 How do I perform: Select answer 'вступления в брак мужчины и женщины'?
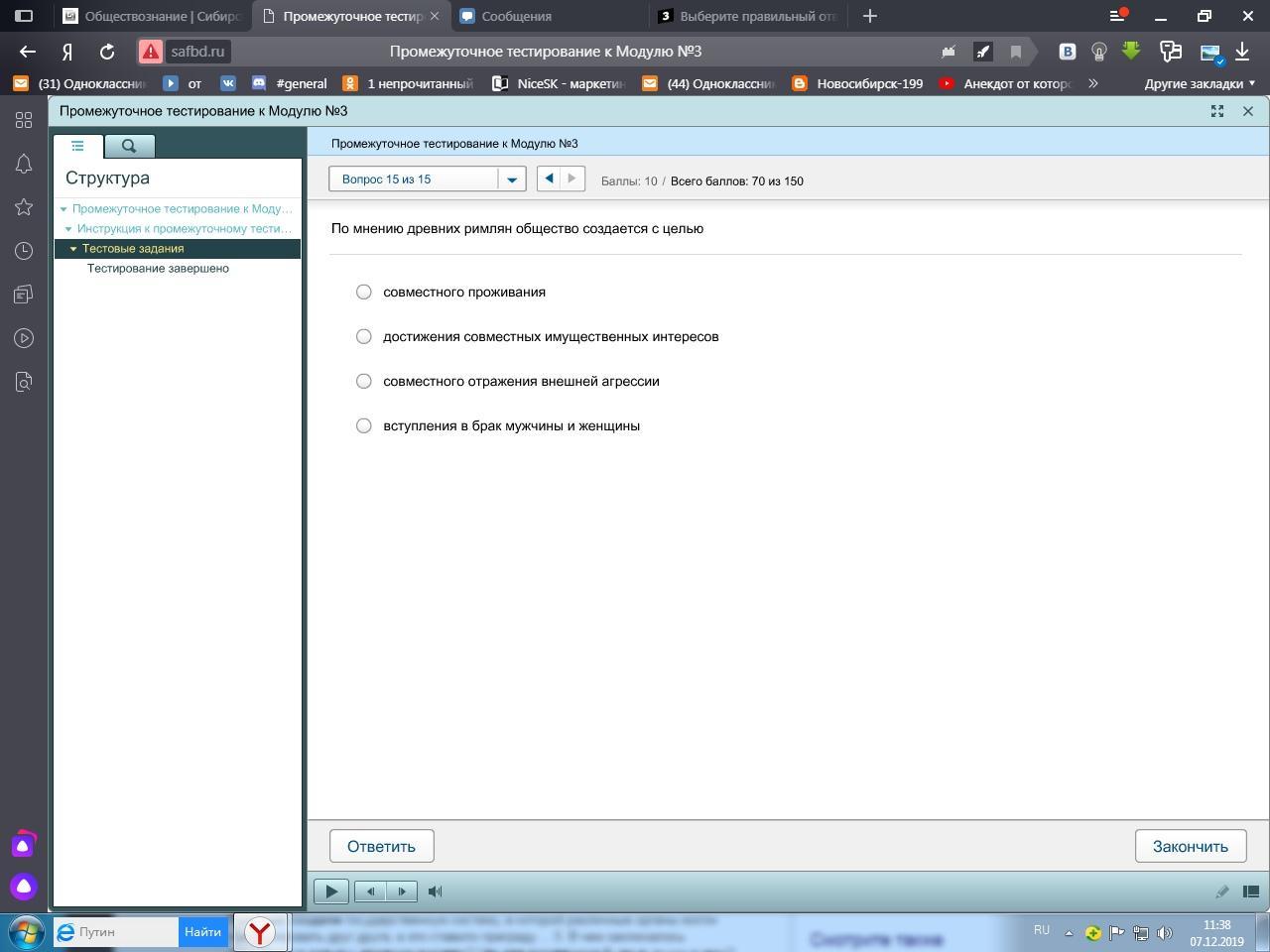click(x=364, y=425)
